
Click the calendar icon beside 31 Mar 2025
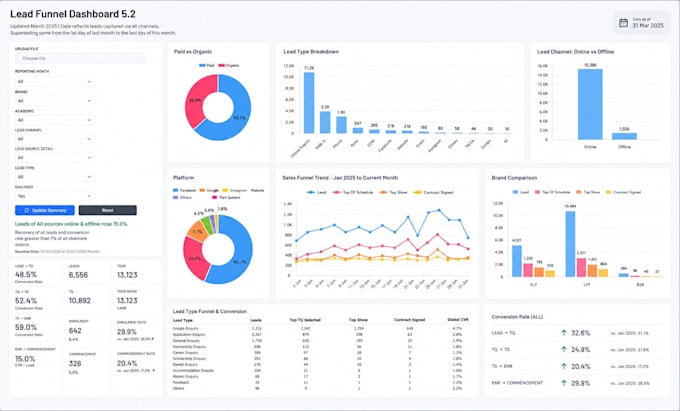(623, 23)
